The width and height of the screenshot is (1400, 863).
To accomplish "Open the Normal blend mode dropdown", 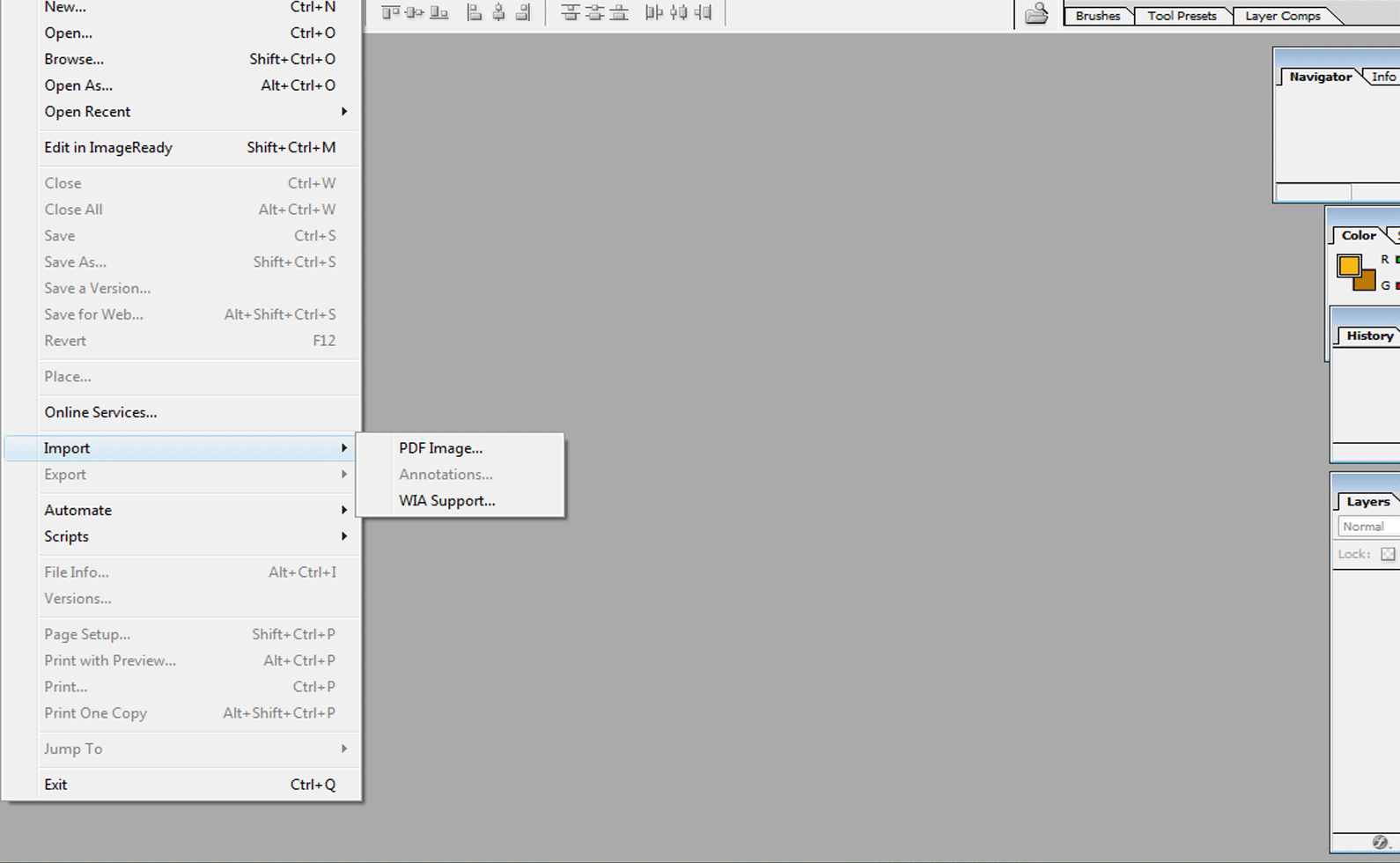I will tap(1367, 527).
